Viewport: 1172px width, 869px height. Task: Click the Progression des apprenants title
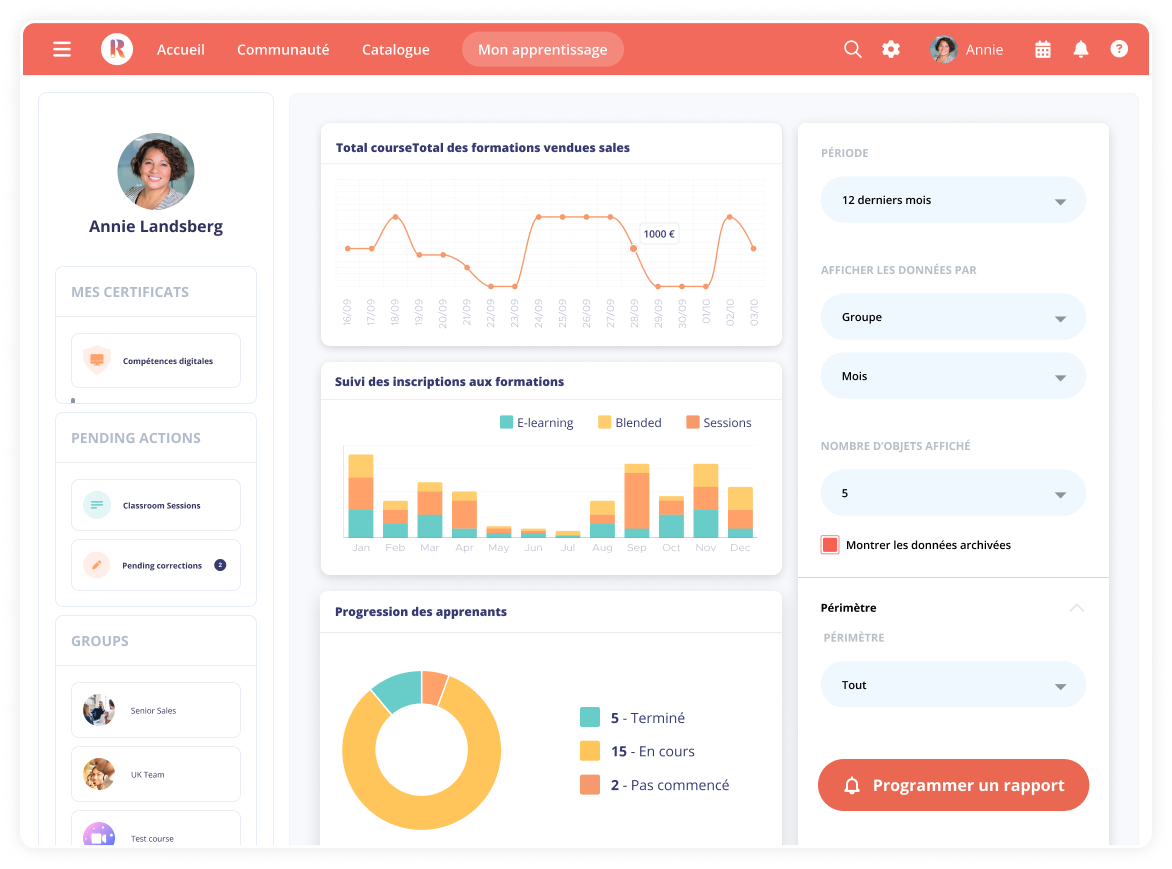[421, 611]
